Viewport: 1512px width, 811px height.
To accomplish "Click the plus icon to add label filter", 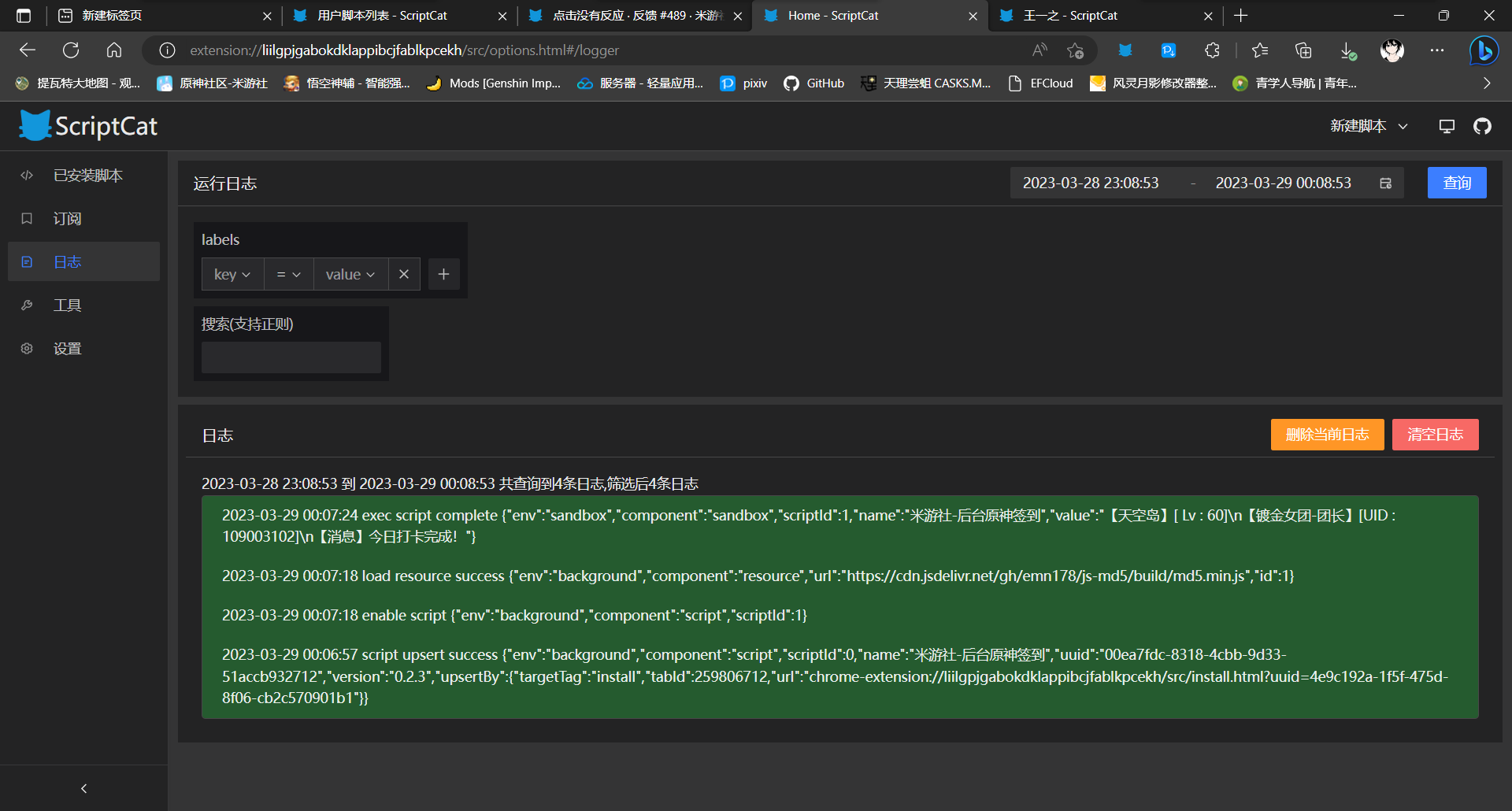I will (x=443, y=274).
